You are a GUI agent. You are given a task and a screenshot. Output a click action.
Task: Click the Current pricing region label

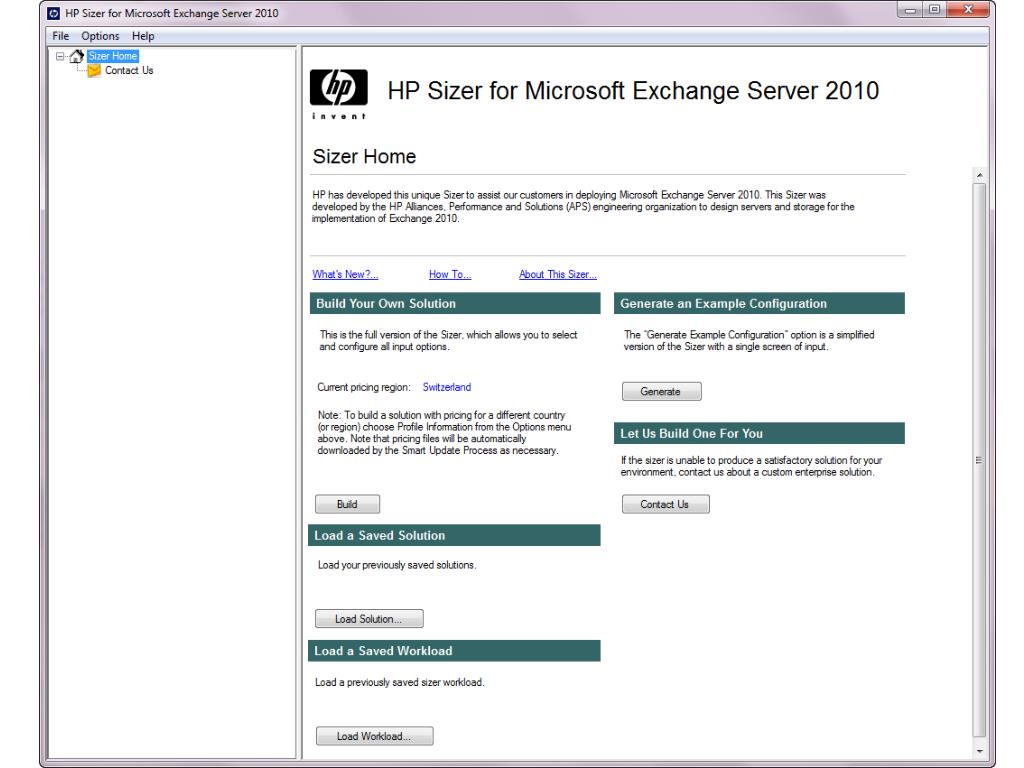coord(364,387)
